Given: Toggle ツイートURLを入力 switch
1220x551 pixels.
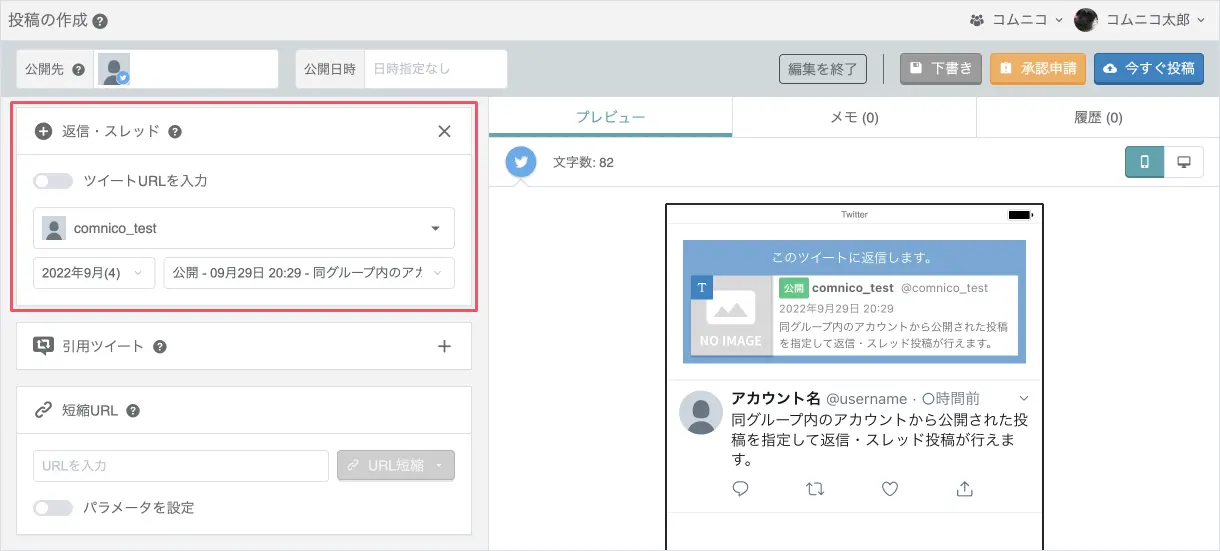Looking at the screenshot, I should [53, 181].
